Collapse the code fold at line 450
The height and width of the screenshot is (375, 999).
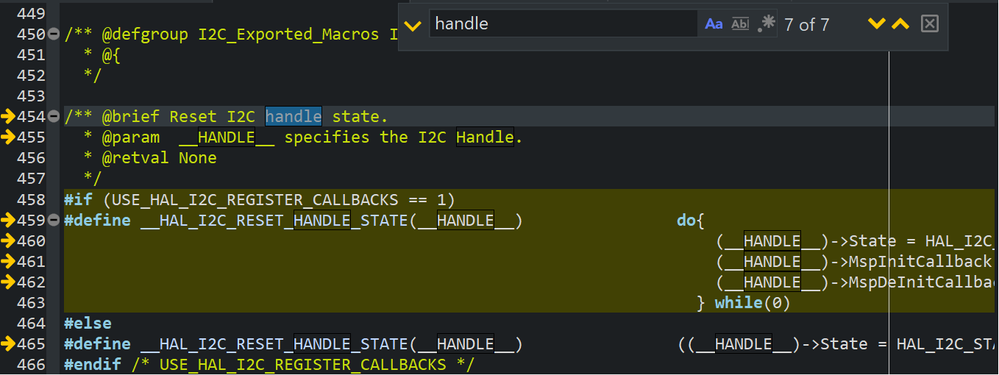(54, 34)
